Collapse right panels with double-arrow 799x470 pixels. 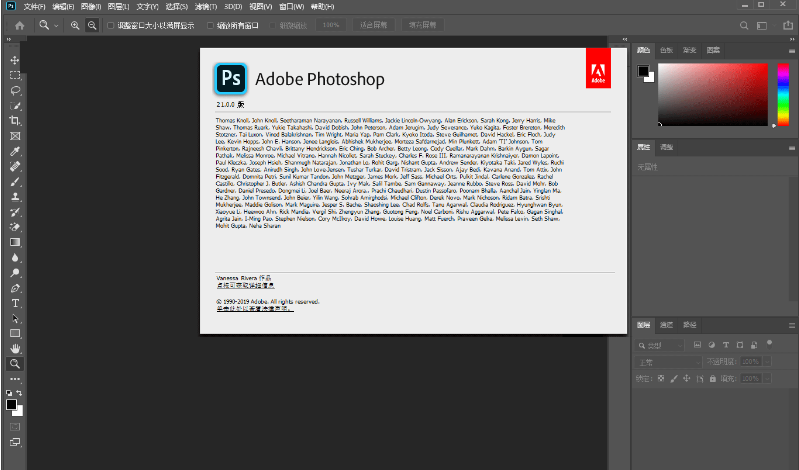click(x=792, y=39)
